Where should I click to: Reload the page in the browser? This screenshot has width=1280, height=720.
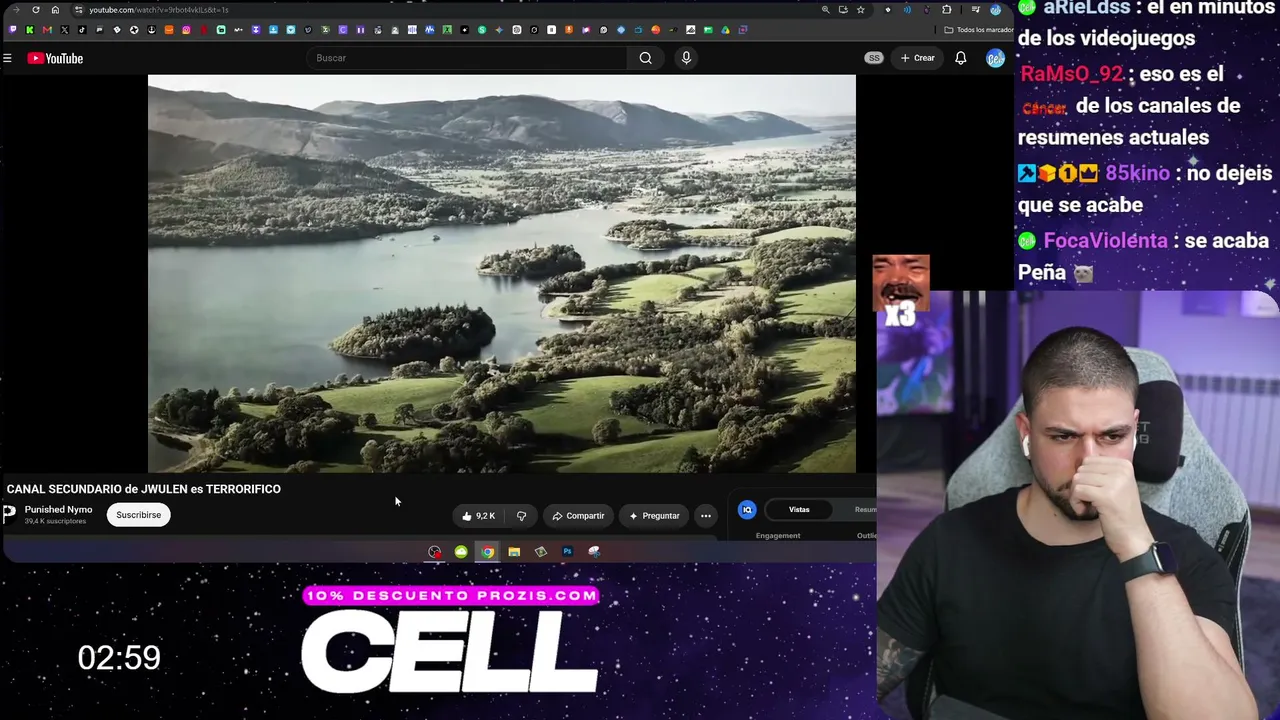coord(36,10)
